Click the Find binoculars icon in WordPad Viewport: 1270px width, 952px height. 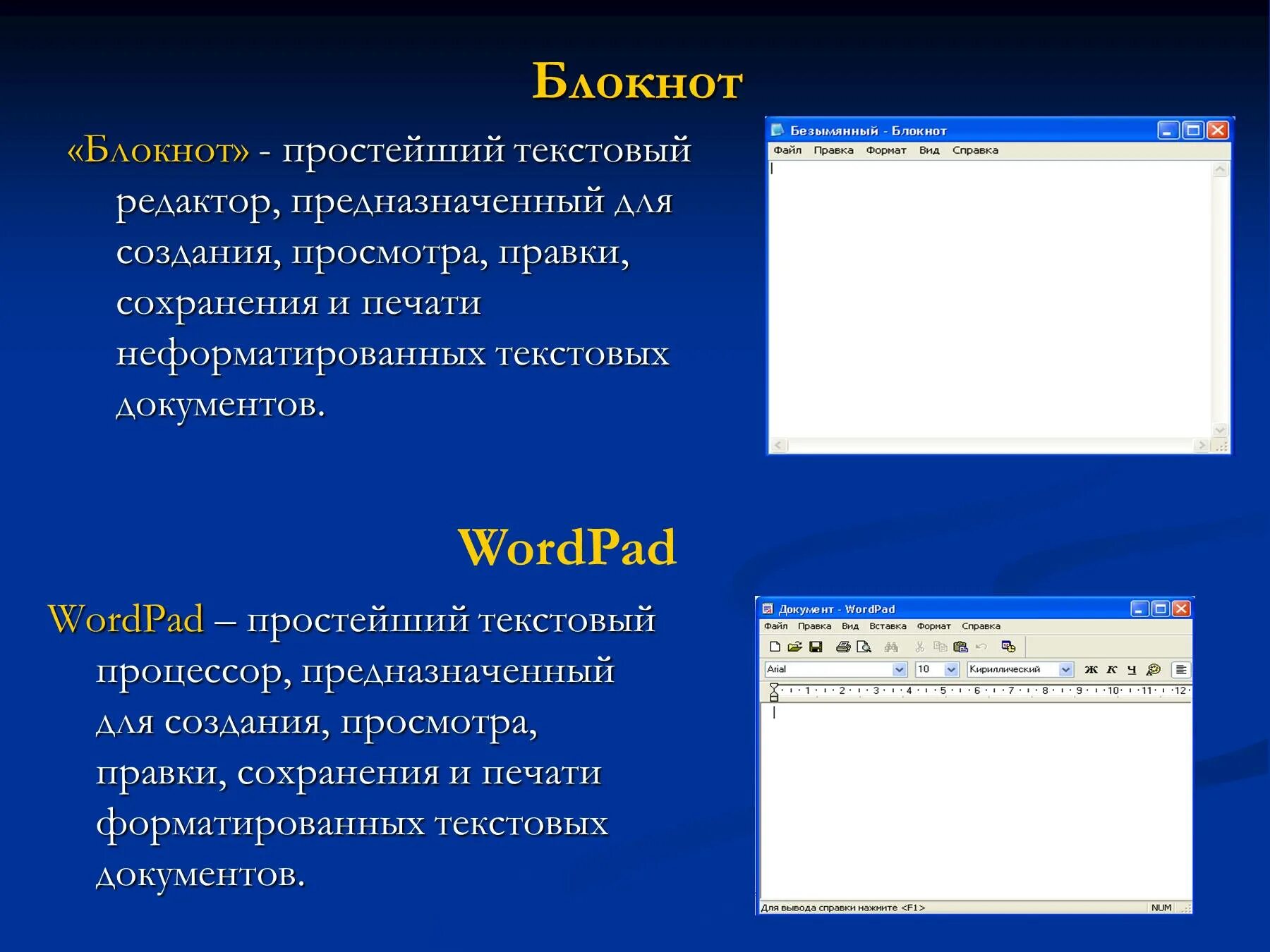point(891,647)
